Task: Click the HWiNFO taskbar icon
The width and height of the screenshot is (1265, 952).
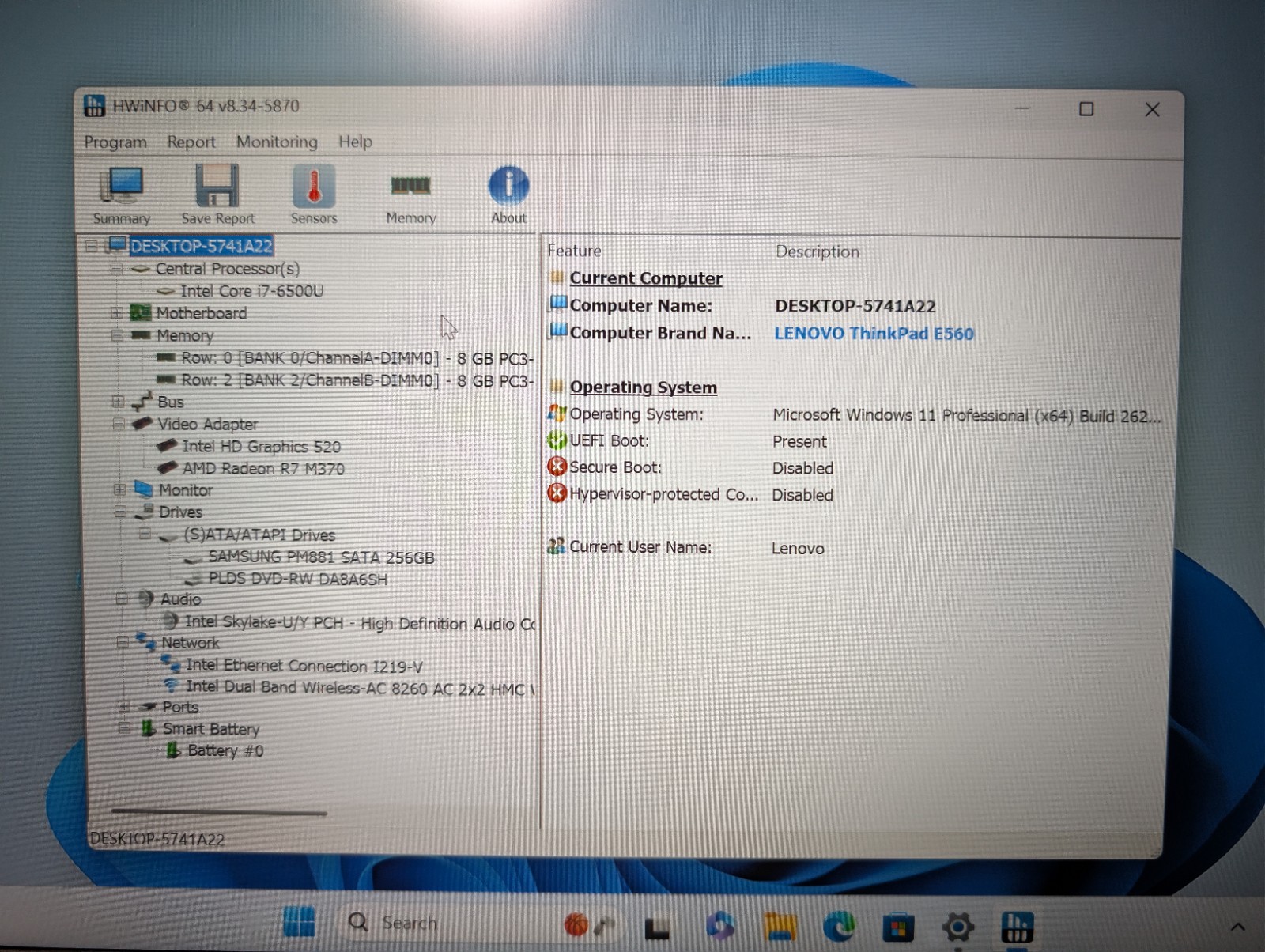Action: 1017,927
